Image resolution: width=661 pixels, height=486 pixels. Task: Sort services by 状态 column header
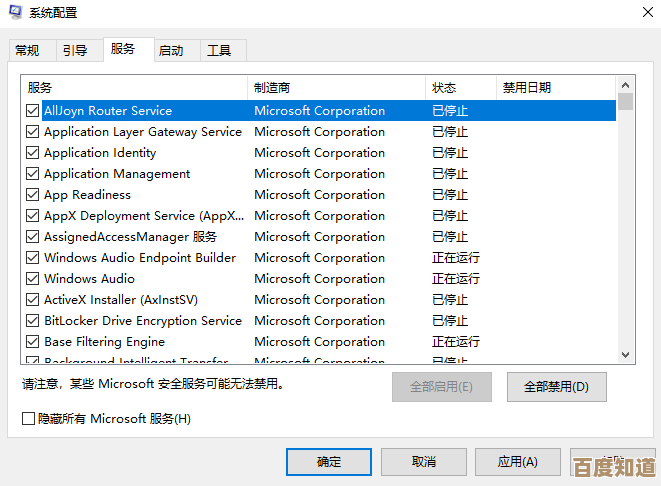click(460, 88)
